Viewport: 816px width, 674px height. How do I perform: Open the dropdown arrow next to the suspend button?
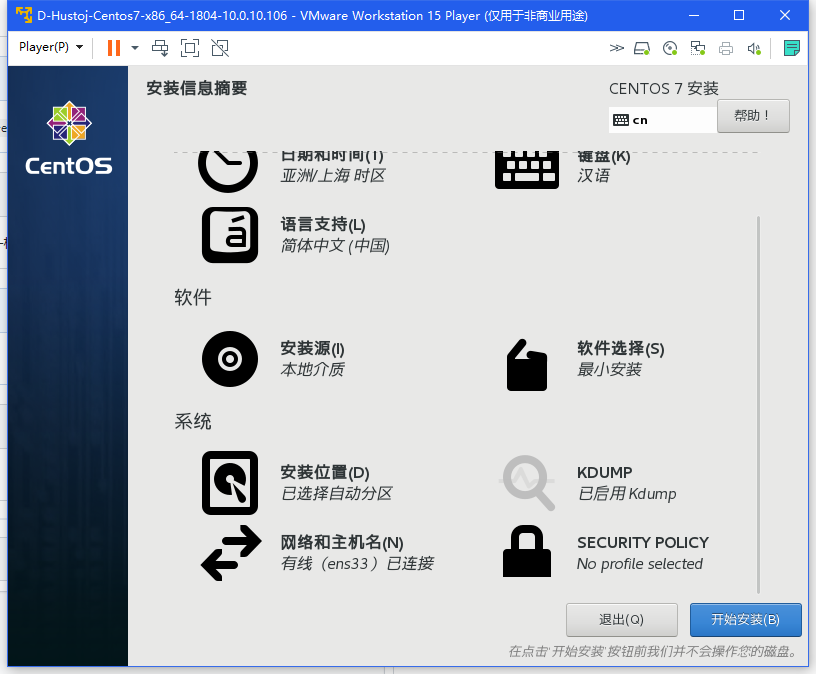coord(134,47)
